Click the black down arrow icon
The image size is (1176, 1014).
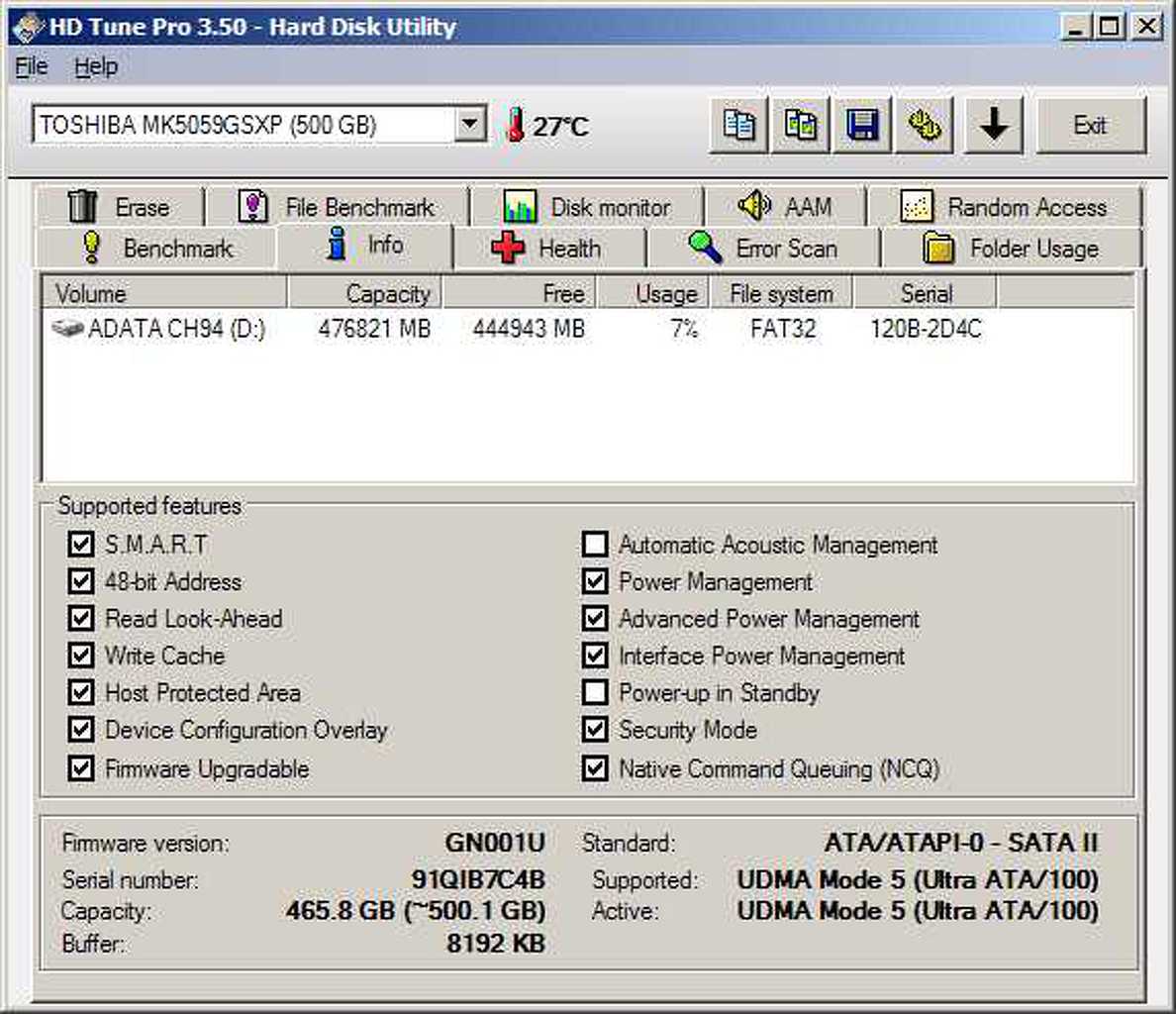click(x=994, y=125)
